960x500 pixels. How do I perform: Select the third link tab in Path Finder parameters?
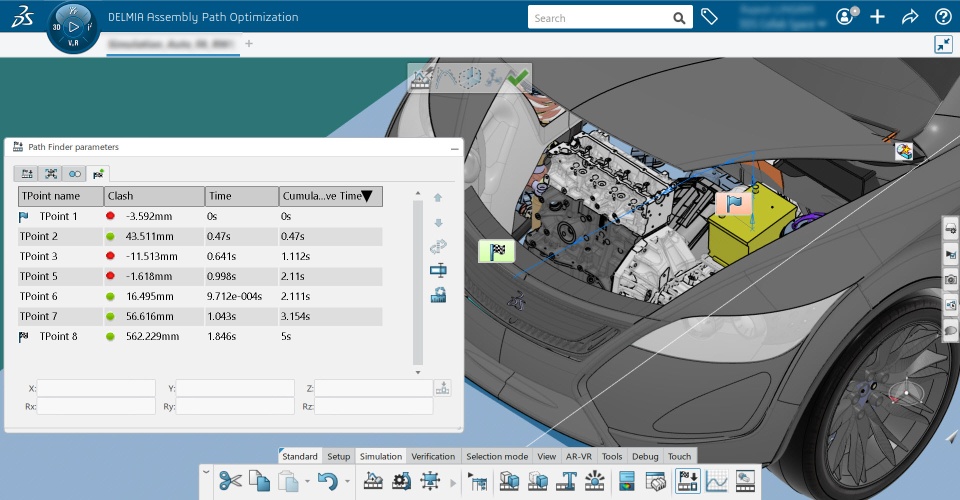coord(75,174)
